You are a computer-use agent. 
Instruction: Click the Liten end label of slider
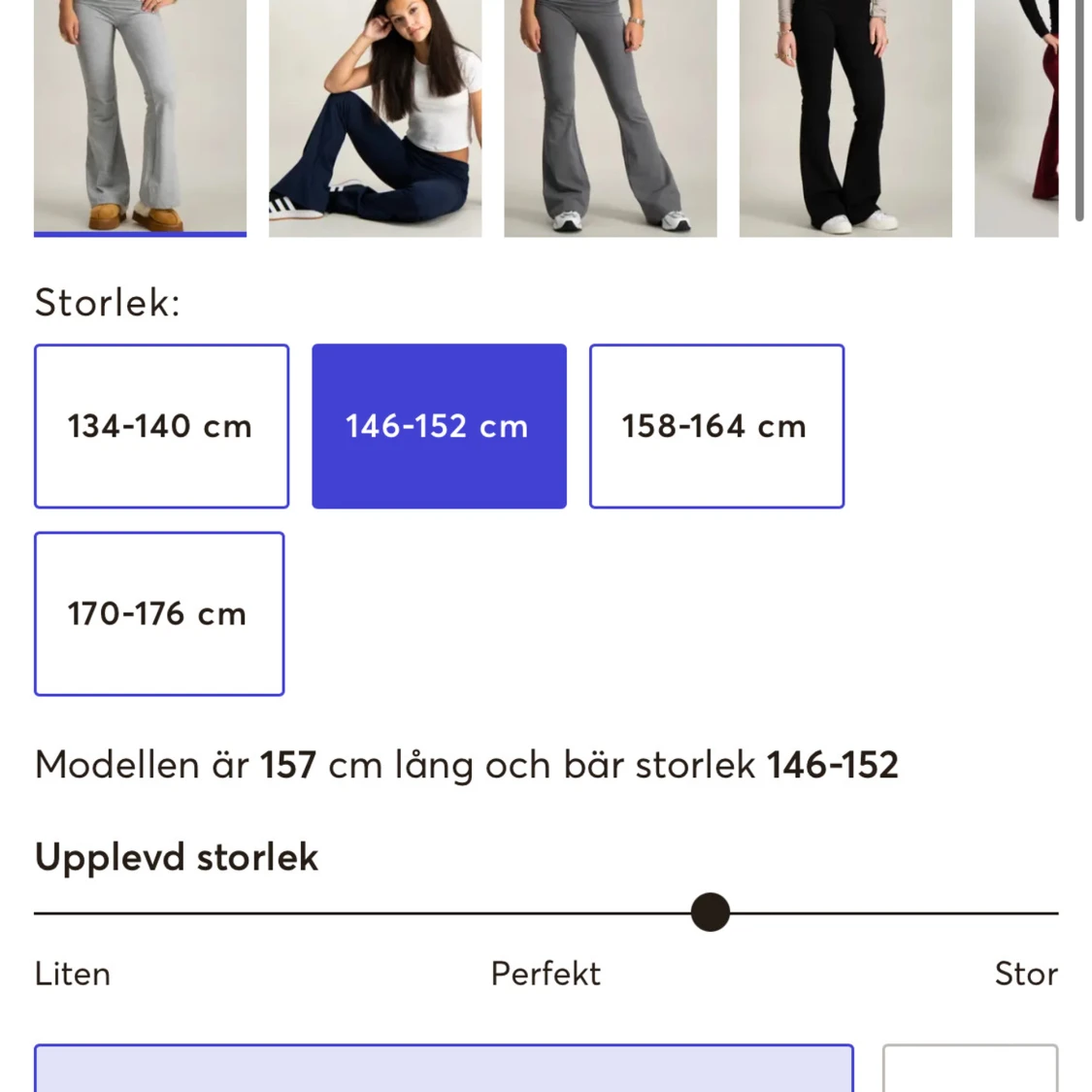73,974
